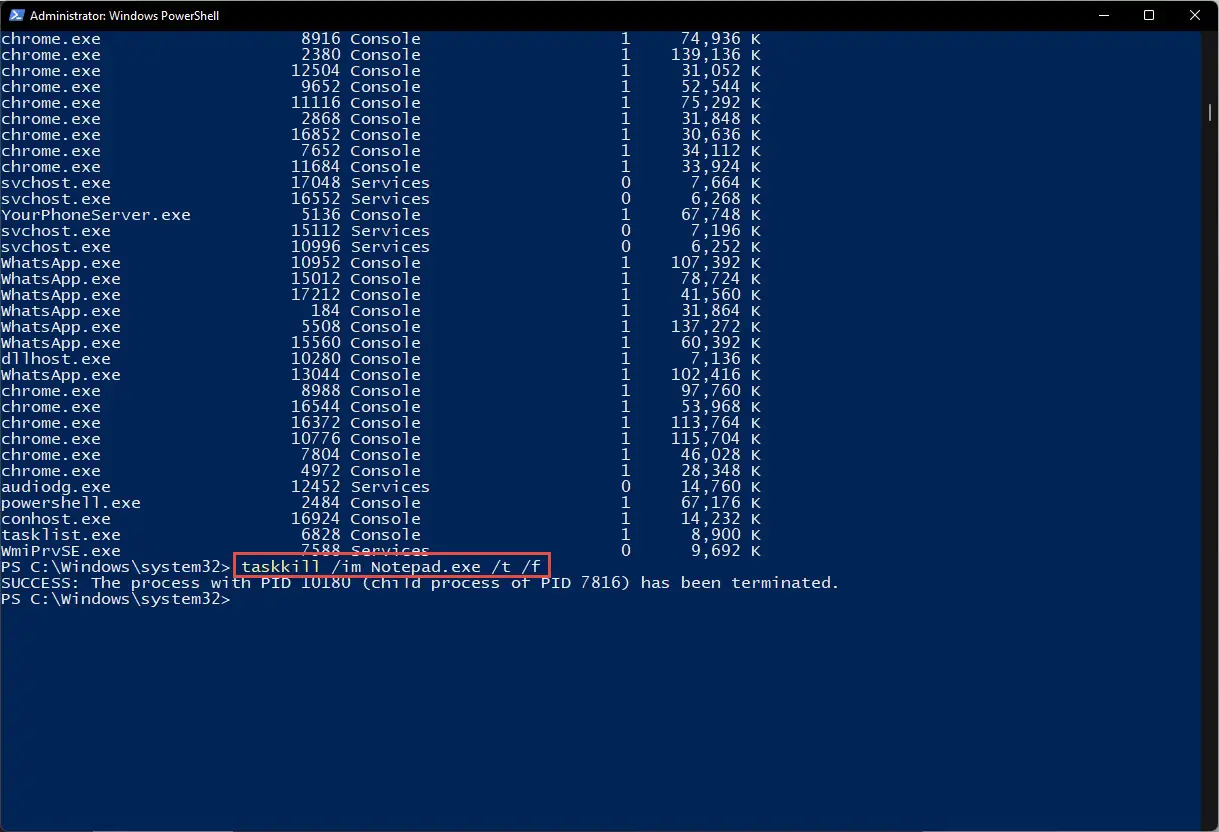Select PID 12504 in the process list
This screenshot has height=832, width=1219.
[316, 71]
